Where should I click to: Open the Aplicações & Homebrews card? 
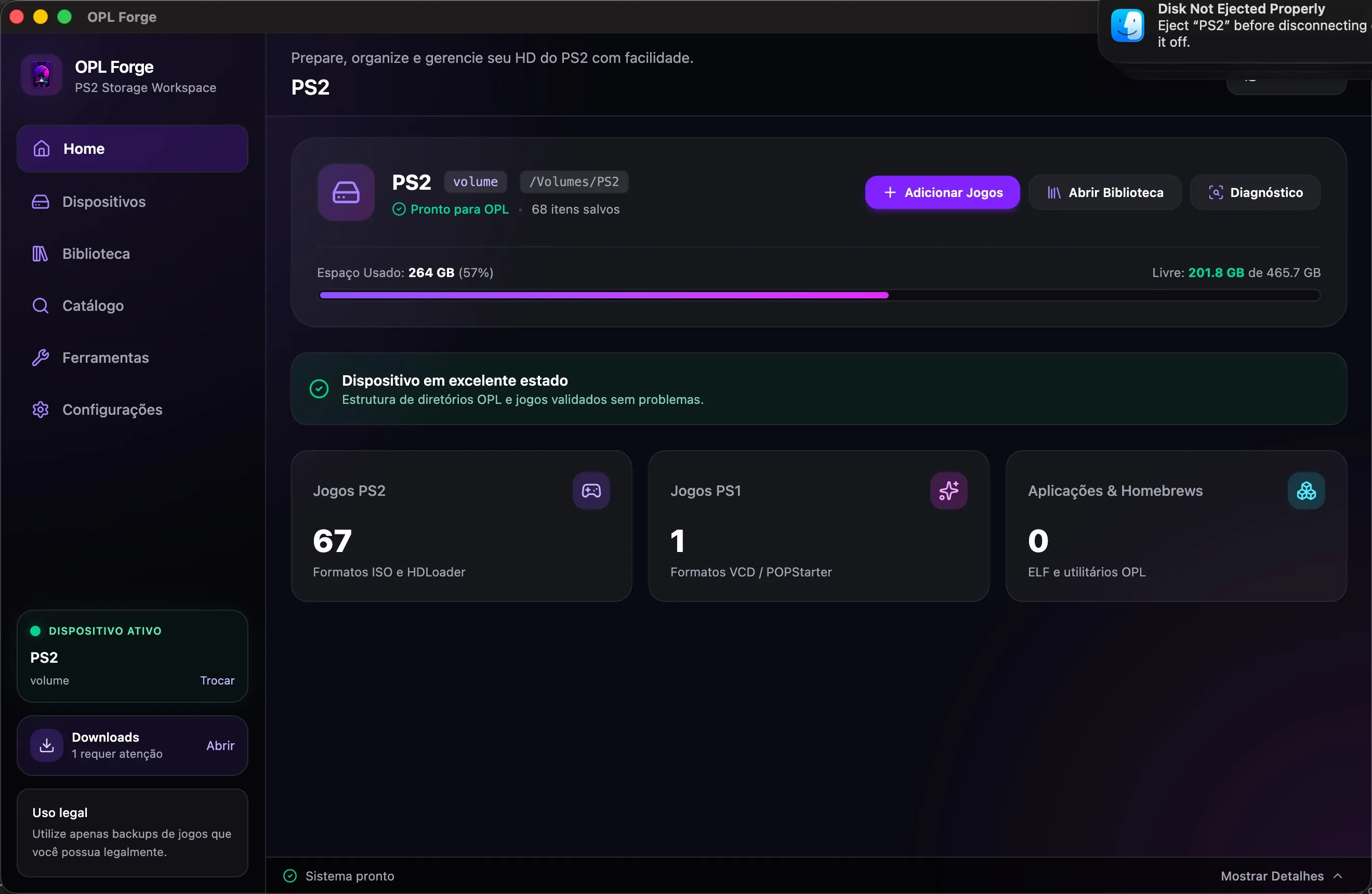click(x=1176, y=526)
